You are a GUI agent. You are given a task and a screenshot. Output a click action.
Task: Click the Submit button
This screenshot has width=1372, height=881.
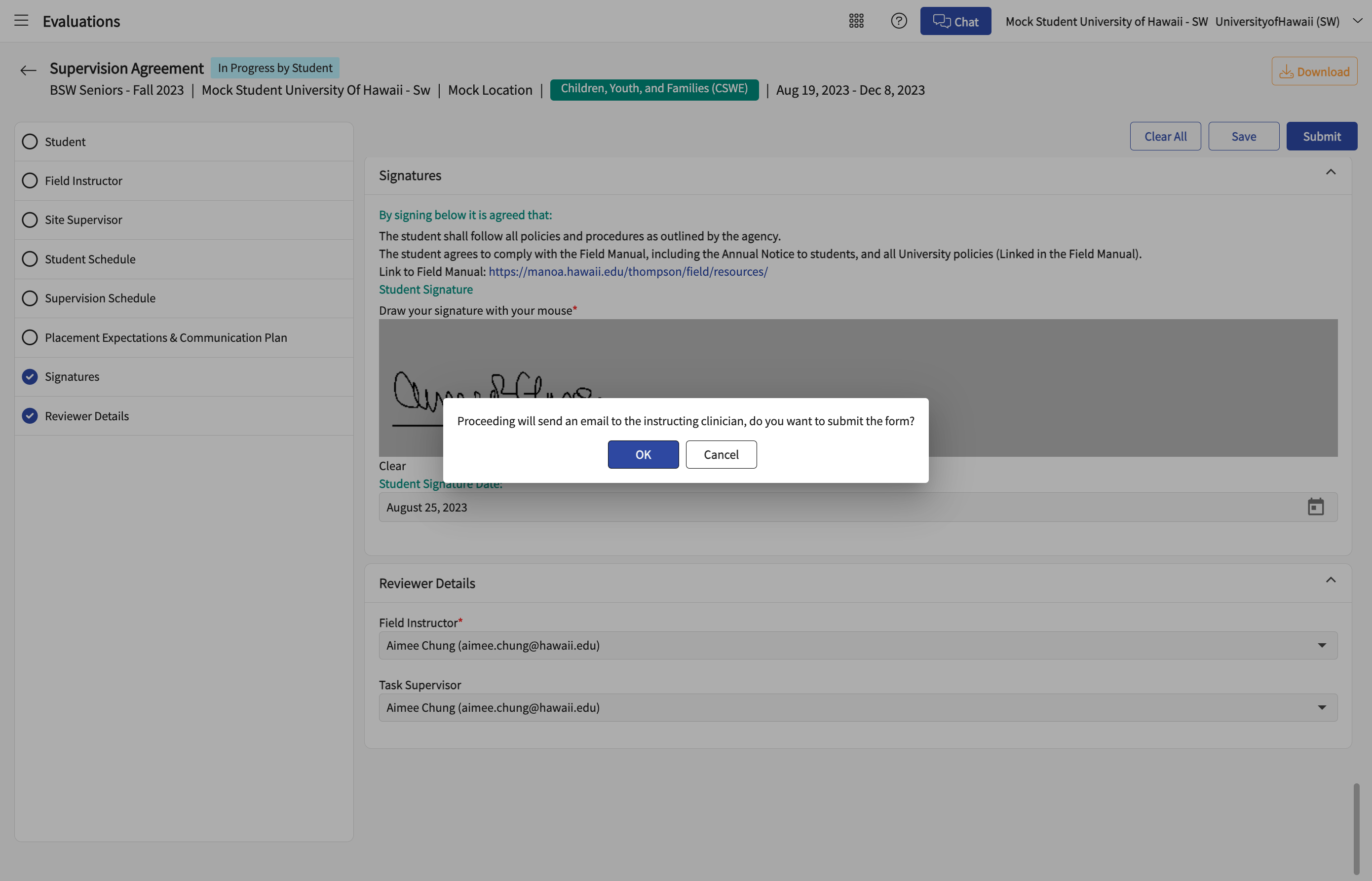point(1322,136)
